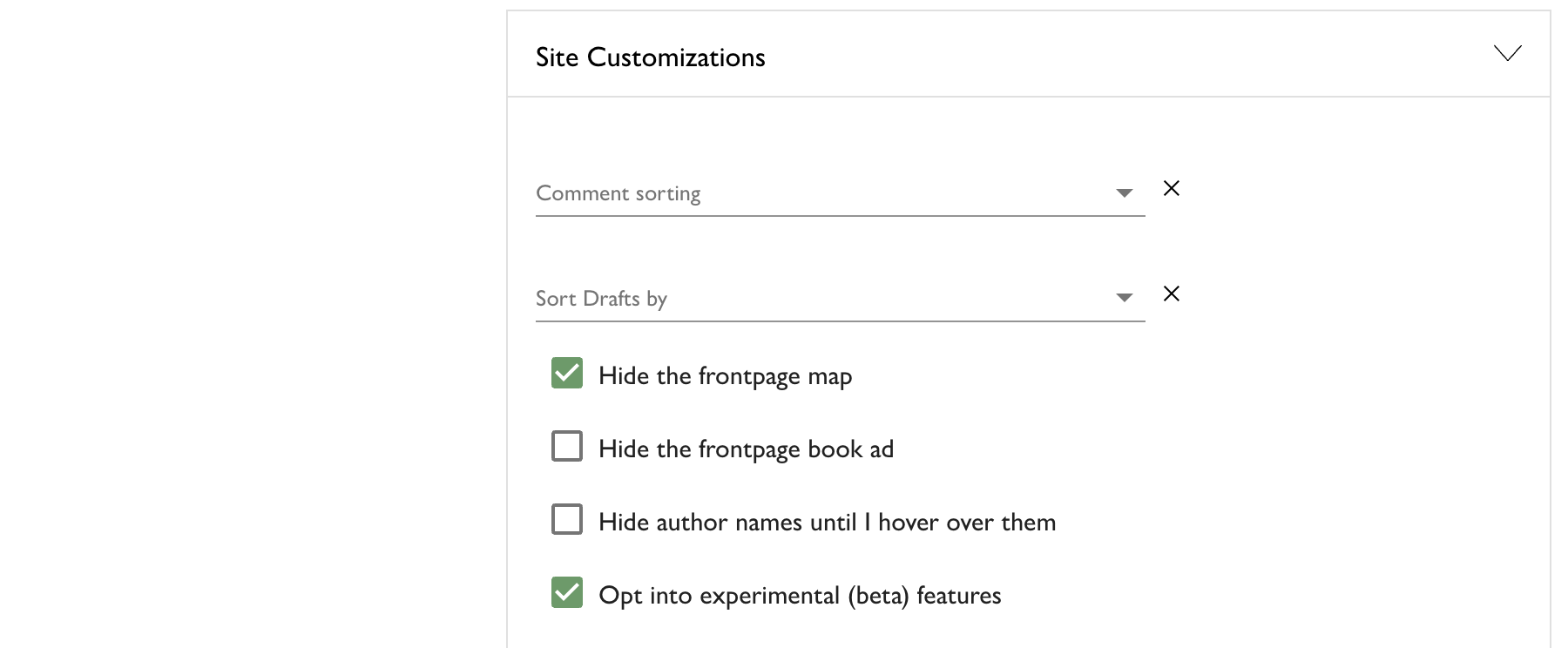This screenshot has height=648, width=1568.
Task: Clear the Sort Drafts by selection
Action: click(x=1172, y=294)
